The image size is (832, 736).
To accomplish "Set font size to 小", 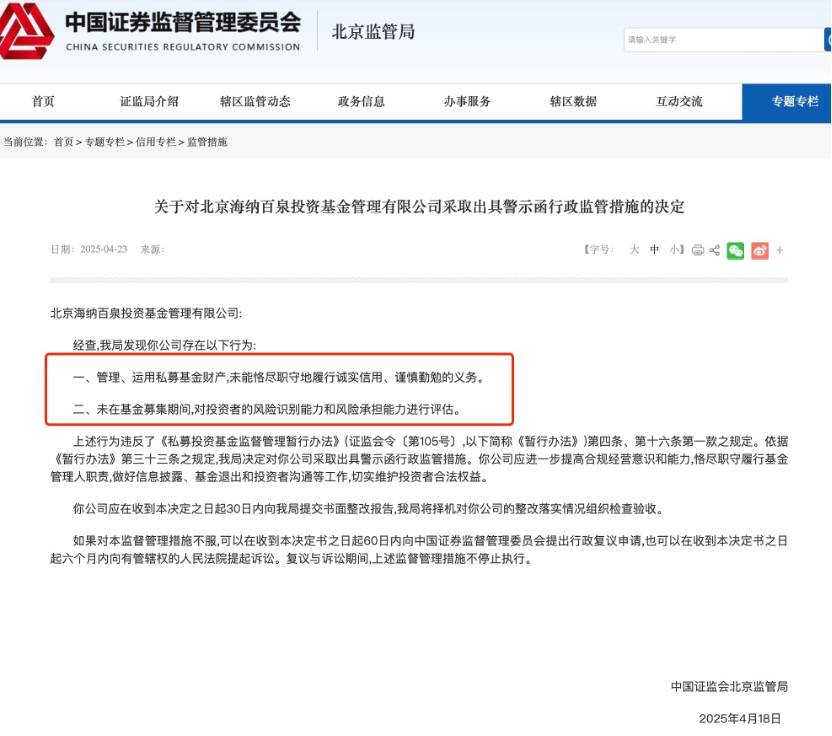I will 674,249.
